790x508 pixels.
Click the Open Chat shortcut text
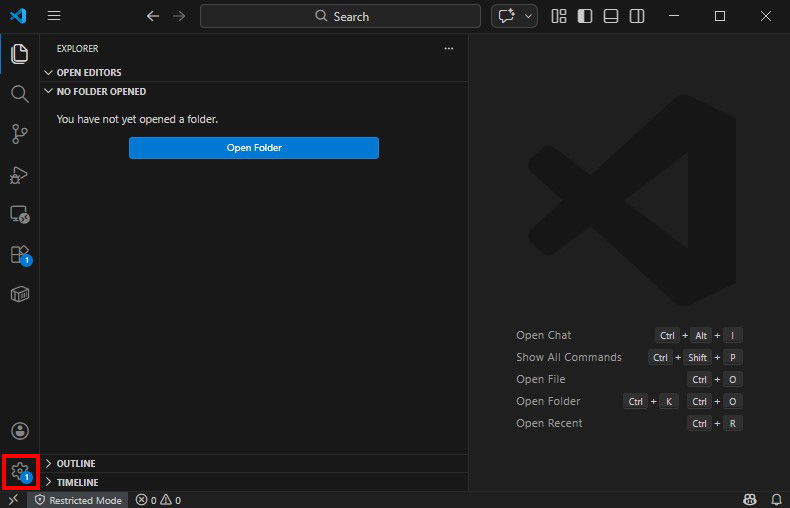[x=544, y=335]
